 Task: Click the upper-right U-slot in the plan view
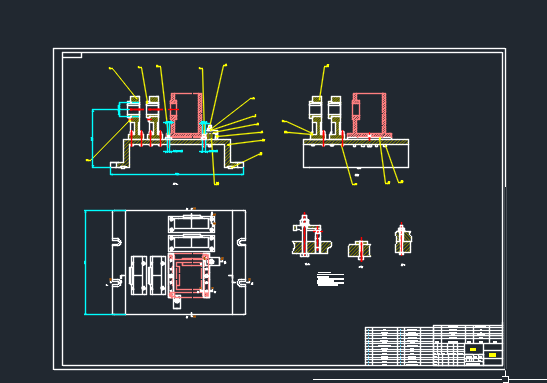pos(241,242)
